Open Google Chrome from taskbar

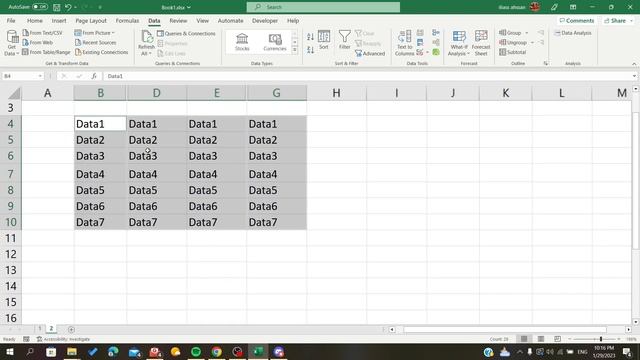(x=217, y=352)
